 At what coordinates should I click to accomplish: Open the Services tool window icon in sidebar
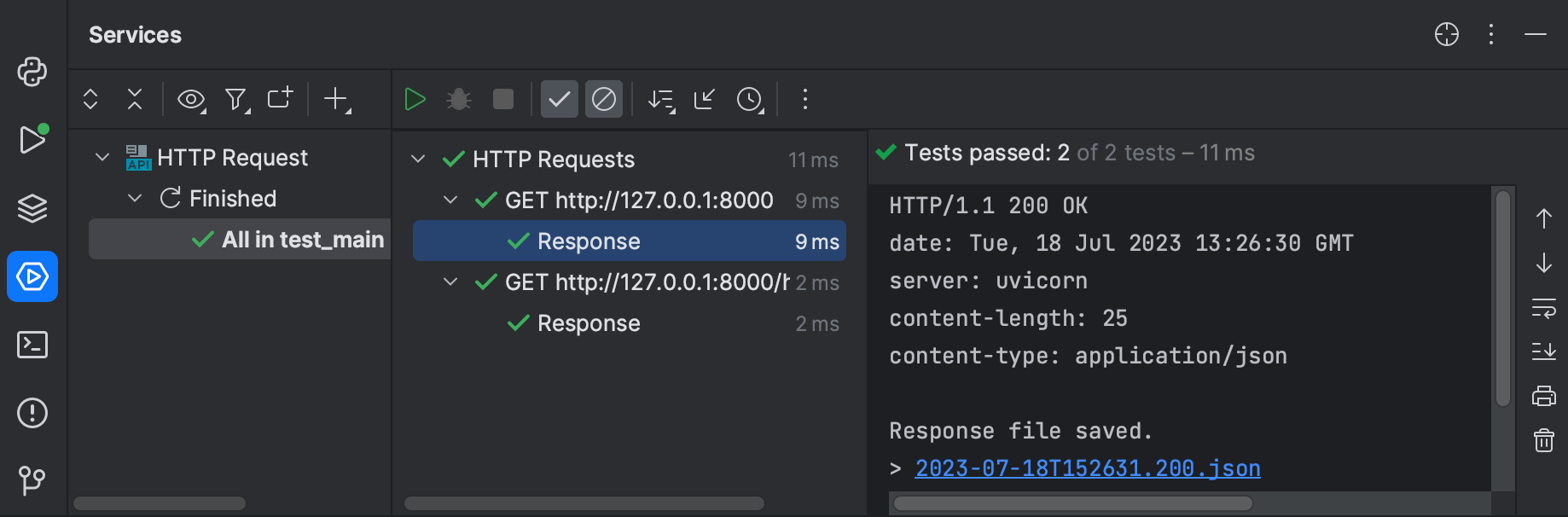click(32, 276)
